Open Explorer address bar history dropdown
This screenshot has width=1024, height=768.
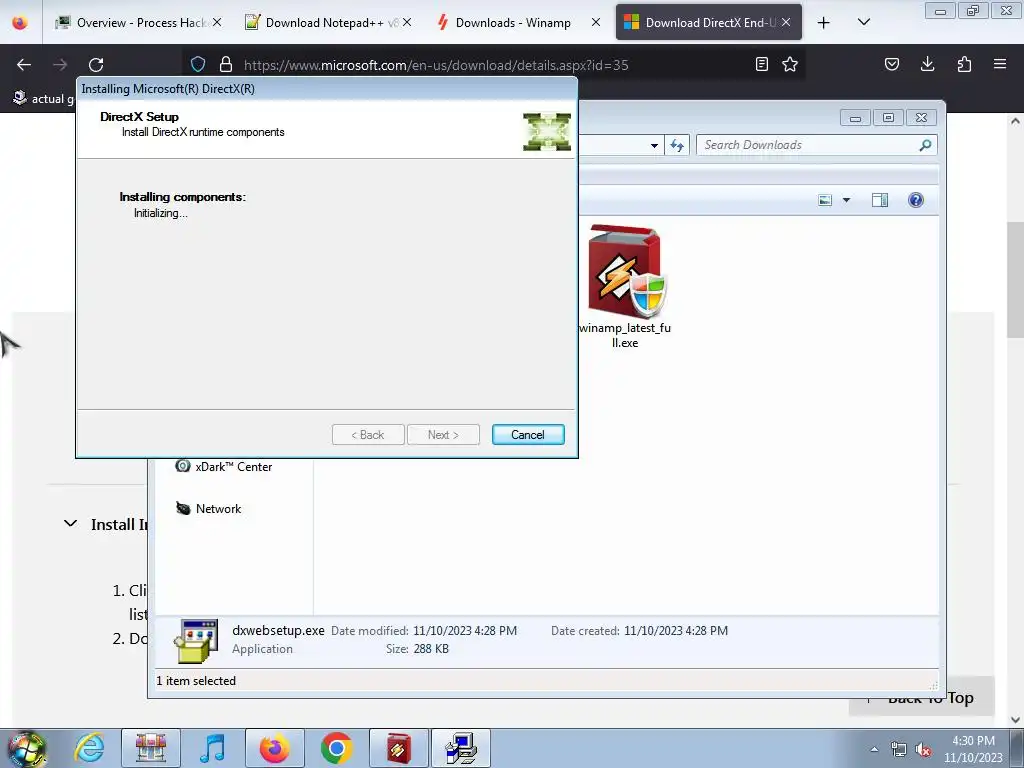(x=654, y=146)
